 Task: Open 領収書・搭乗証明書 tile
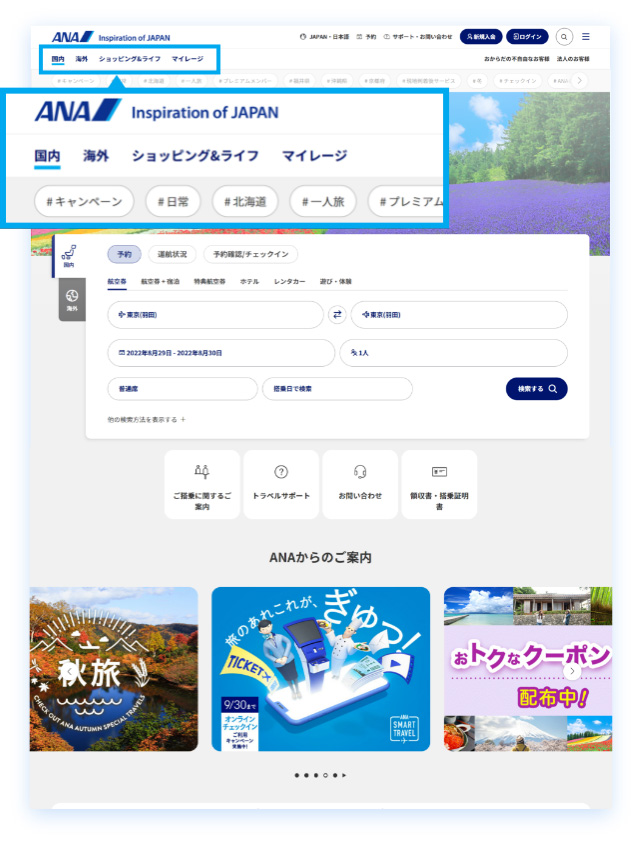[x=439, y=484]
